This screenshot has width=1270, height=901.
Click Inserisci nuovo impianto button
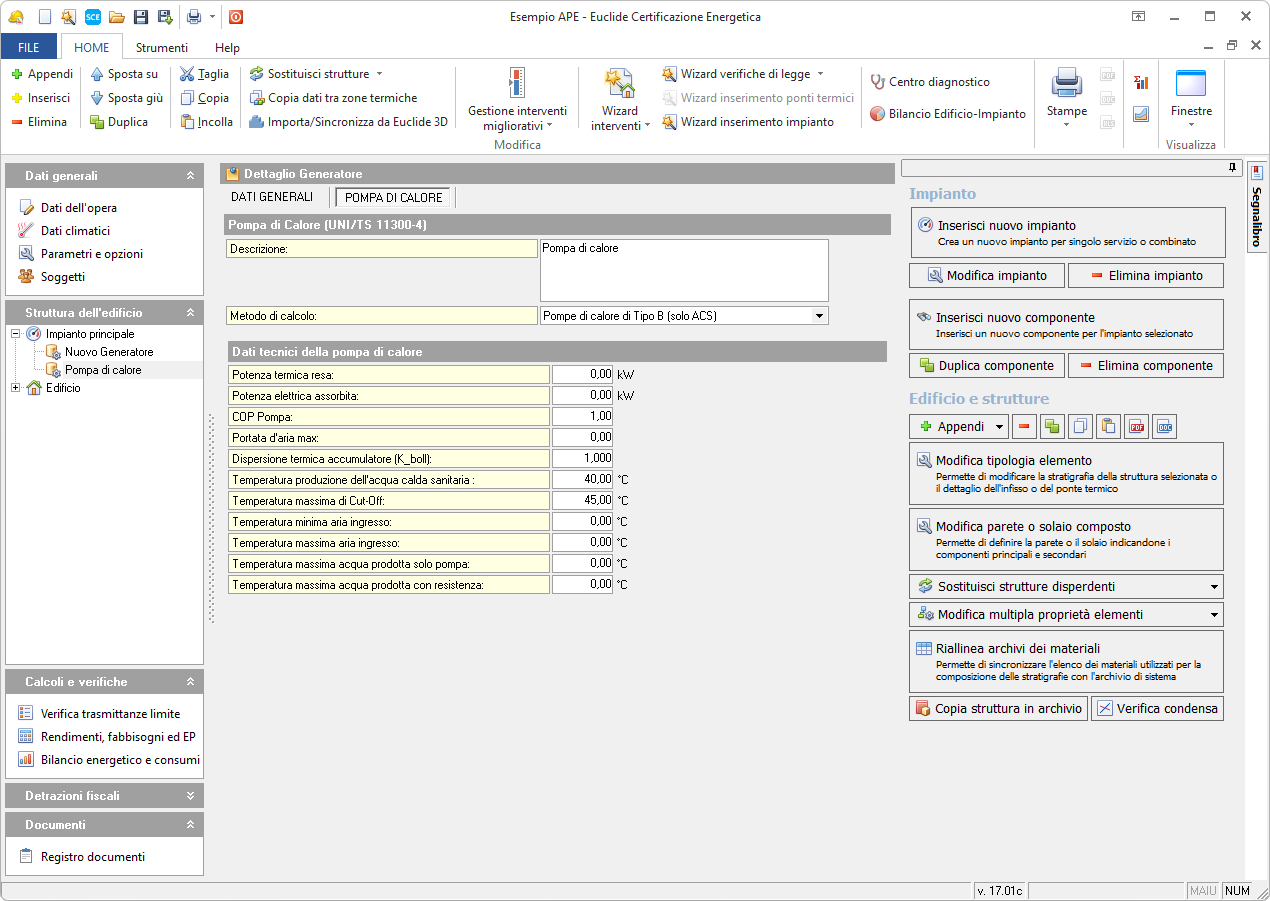1067,233
